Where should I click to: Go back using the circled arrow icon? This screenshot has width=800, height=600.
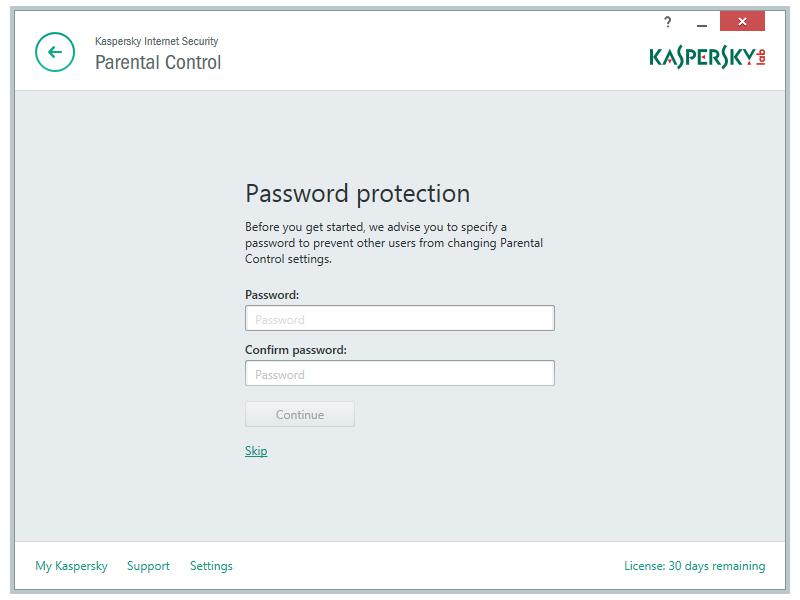point(55,52)
